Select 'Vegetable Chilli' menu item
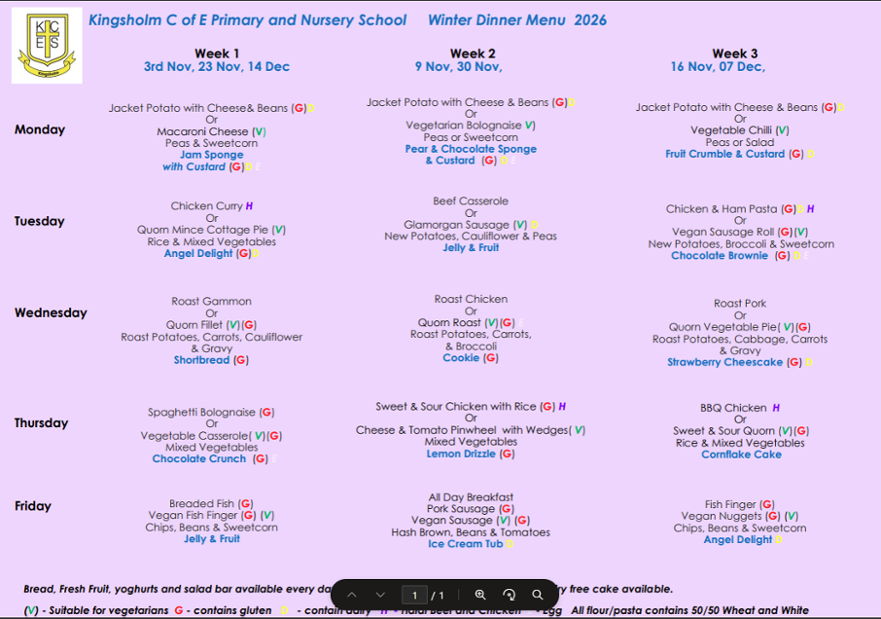The image size is (881, 619). click(731, 130)
